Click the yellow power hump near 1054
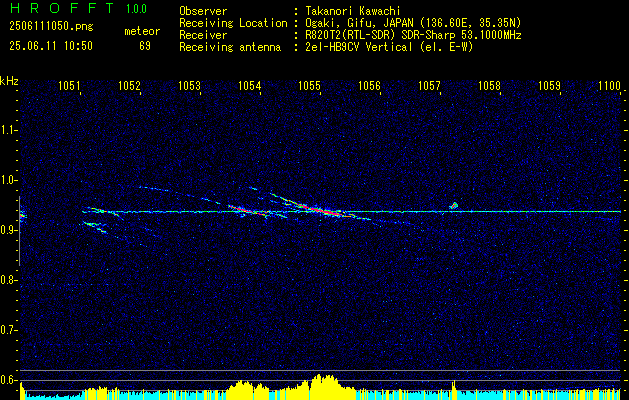Screen dimensions: 629x400 [x=241, y=390]
